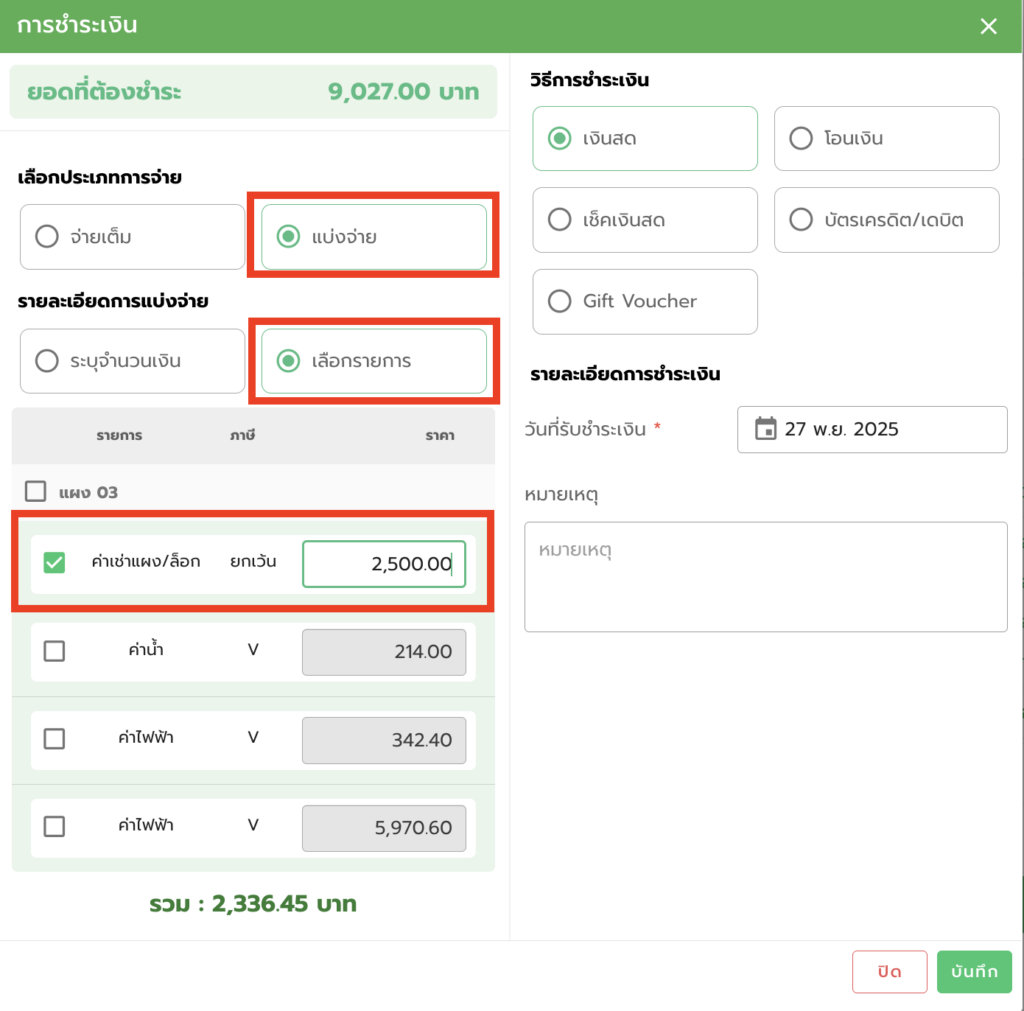Select Gift Voucher payment method
The width and height of the screenshot is (1024, 1011).
coord(561,301)
